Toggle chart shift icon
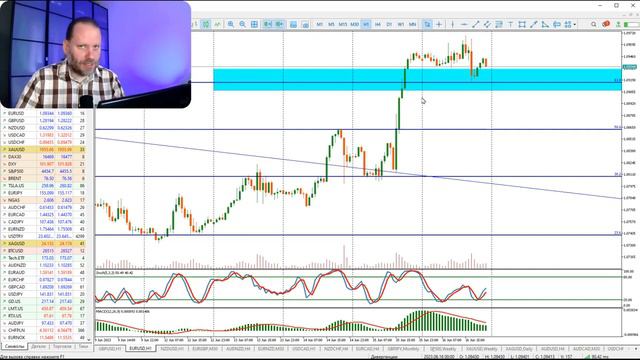640x360 pixels. pos(279,24)
